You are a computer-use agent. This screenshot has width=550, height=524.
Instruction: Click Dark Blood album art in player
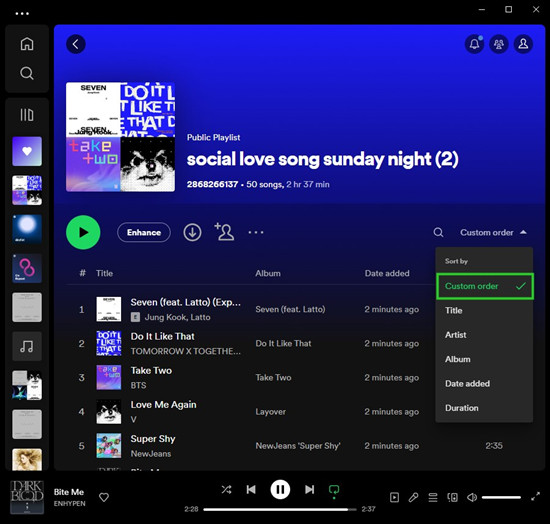27,497
